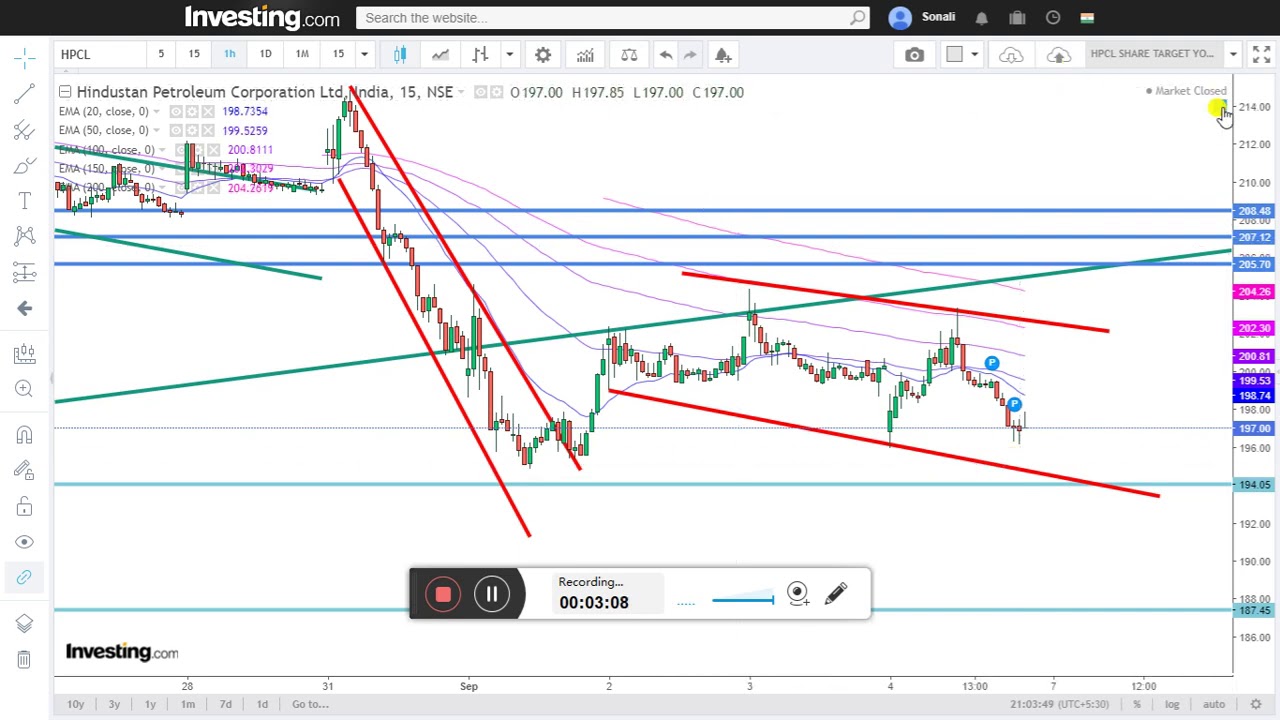Select the 5 minute interval
This screenshot has height=720, width=1280.
161,54
